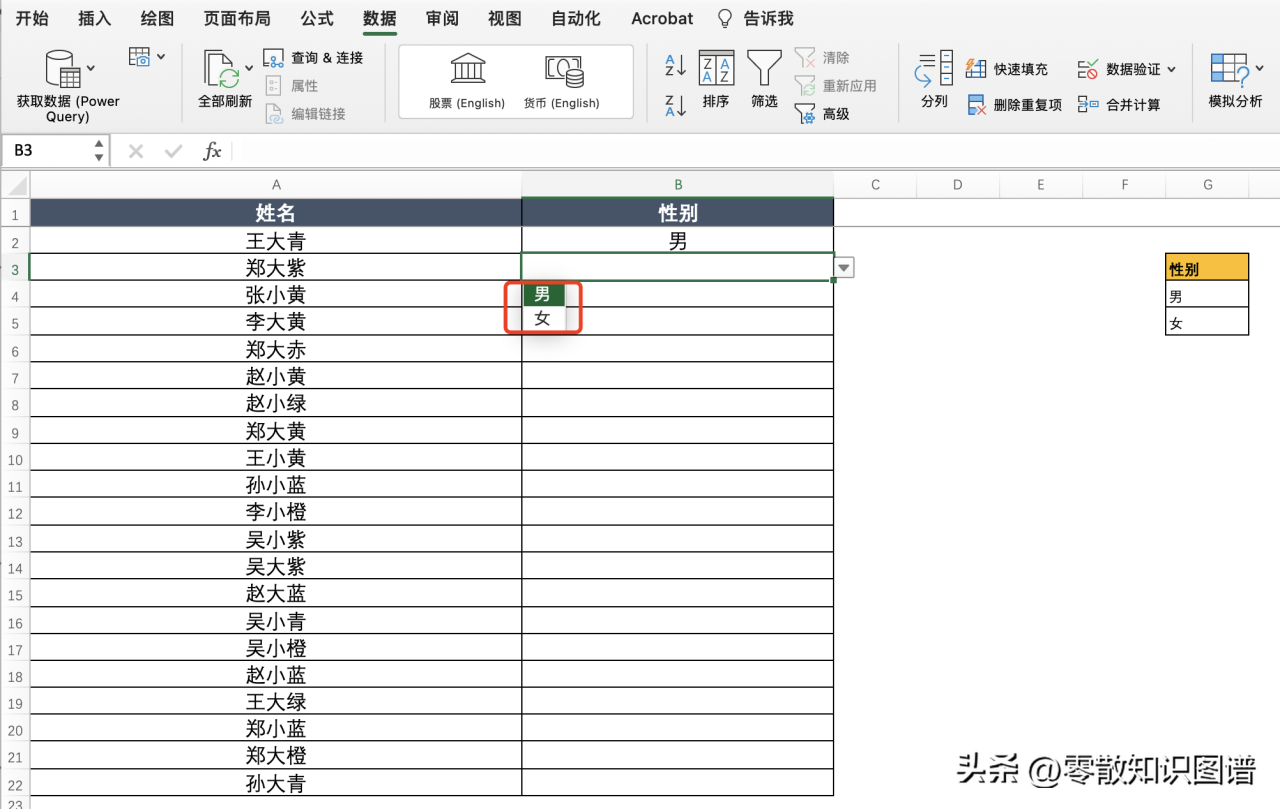
Task: Click the formula bar cancel X icon
Action: [x=136, y=151]
